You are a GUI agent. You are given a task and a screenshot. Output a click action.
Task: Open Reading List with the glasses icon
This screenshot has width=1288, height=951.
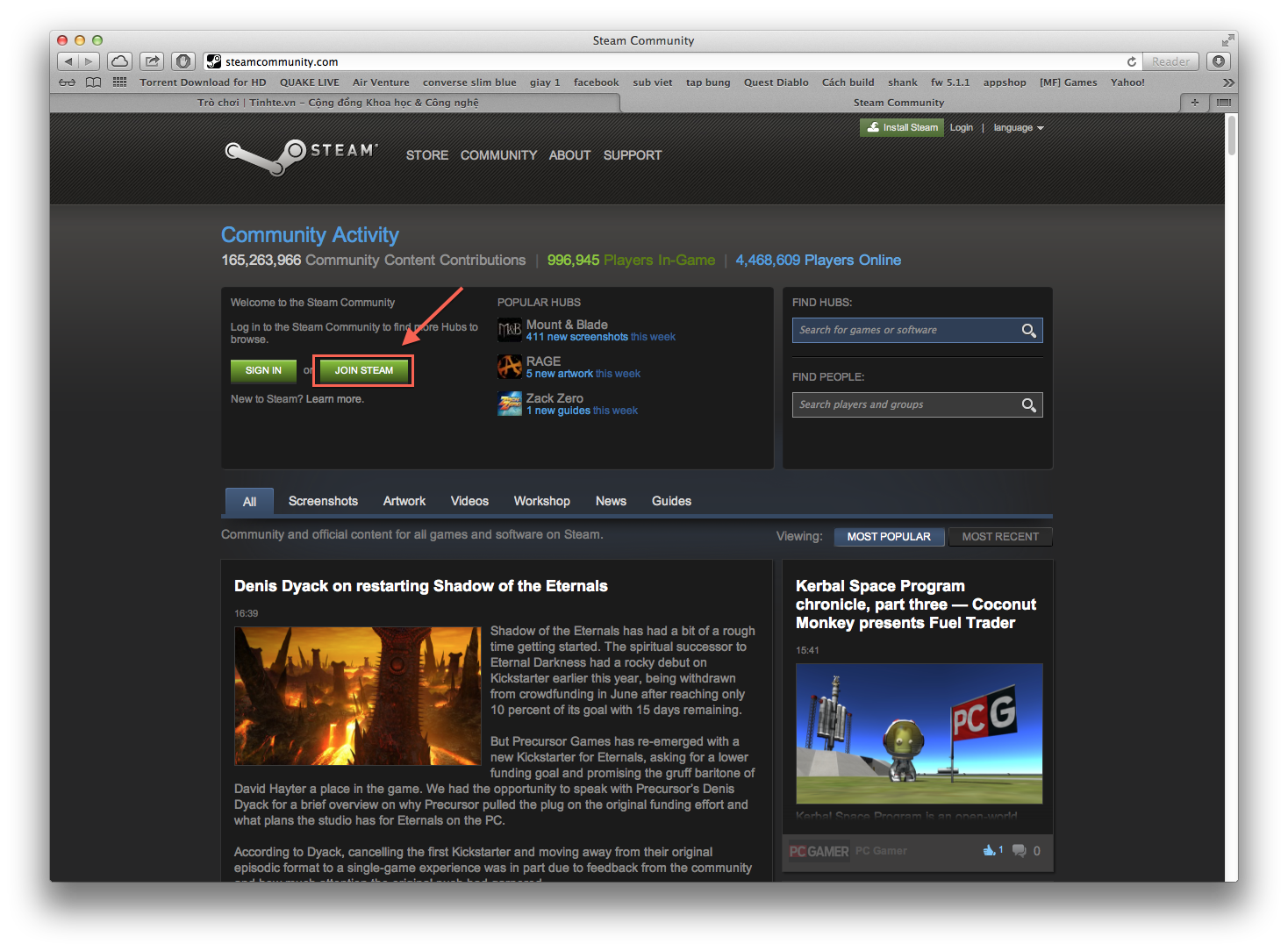click(68, 82)
